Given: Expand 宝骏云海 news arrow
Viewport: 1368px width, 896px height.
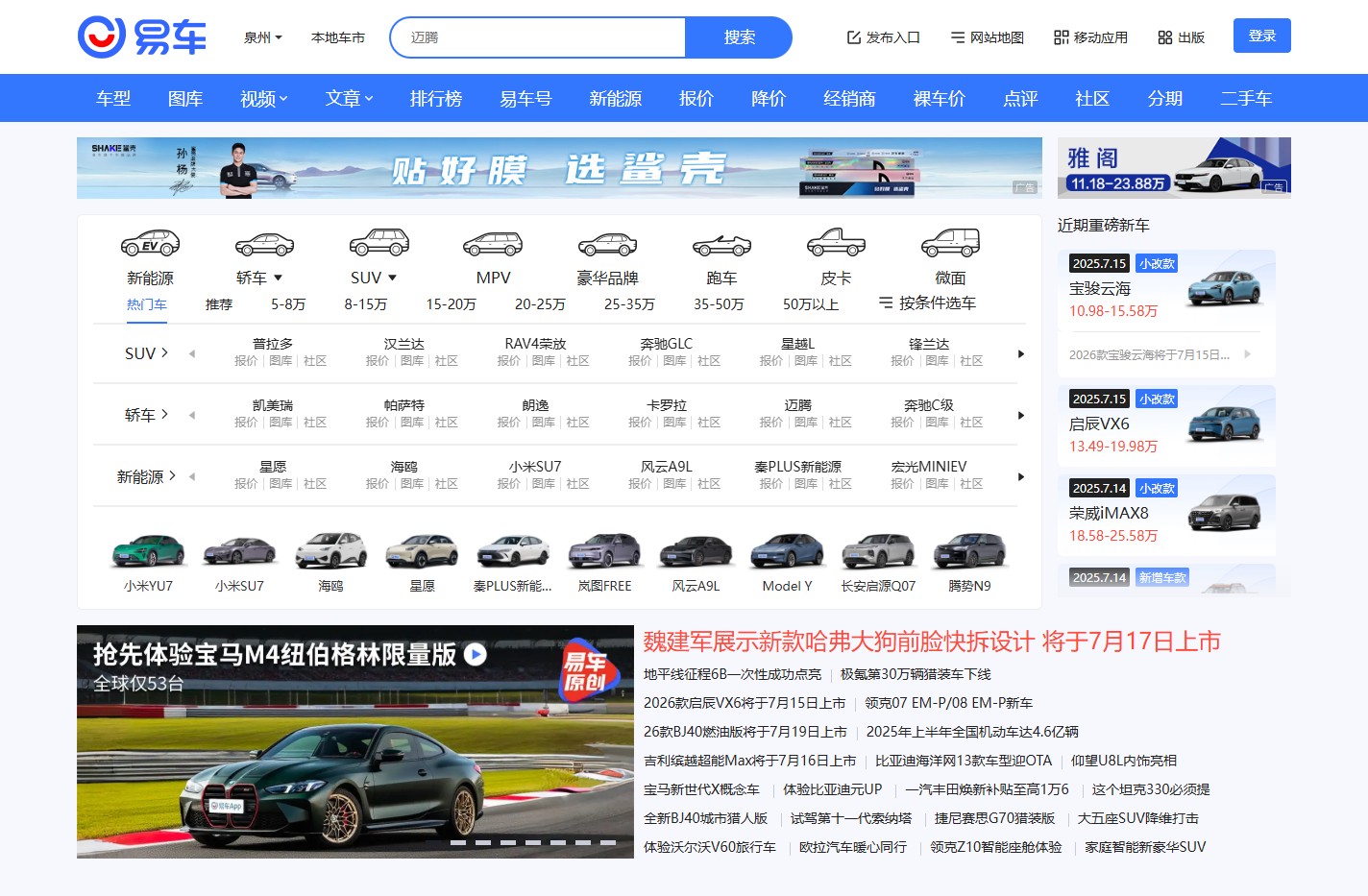Looking at the screenshot, I should click(x=1247, y=354).
